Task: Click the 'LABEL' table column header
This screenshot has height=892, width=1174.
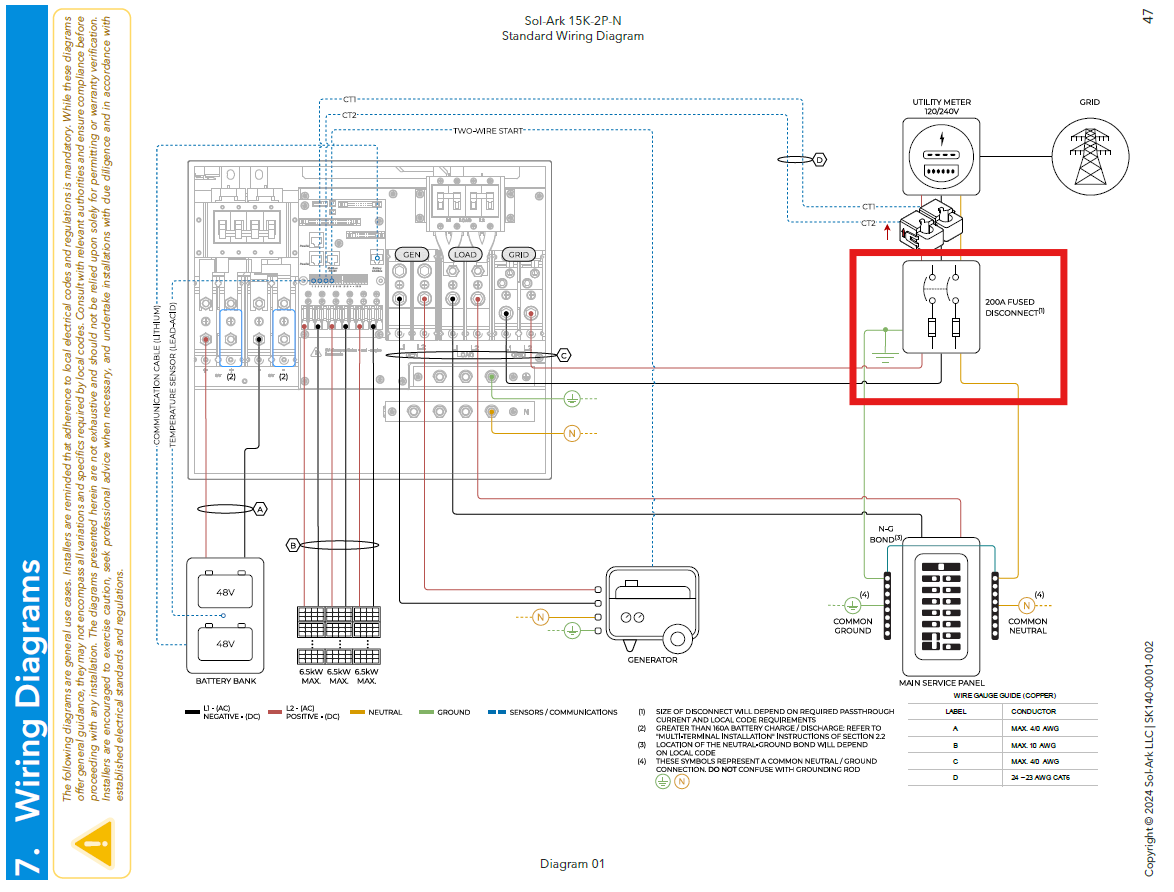Action: pyautogui.click(x=955, y=712)
